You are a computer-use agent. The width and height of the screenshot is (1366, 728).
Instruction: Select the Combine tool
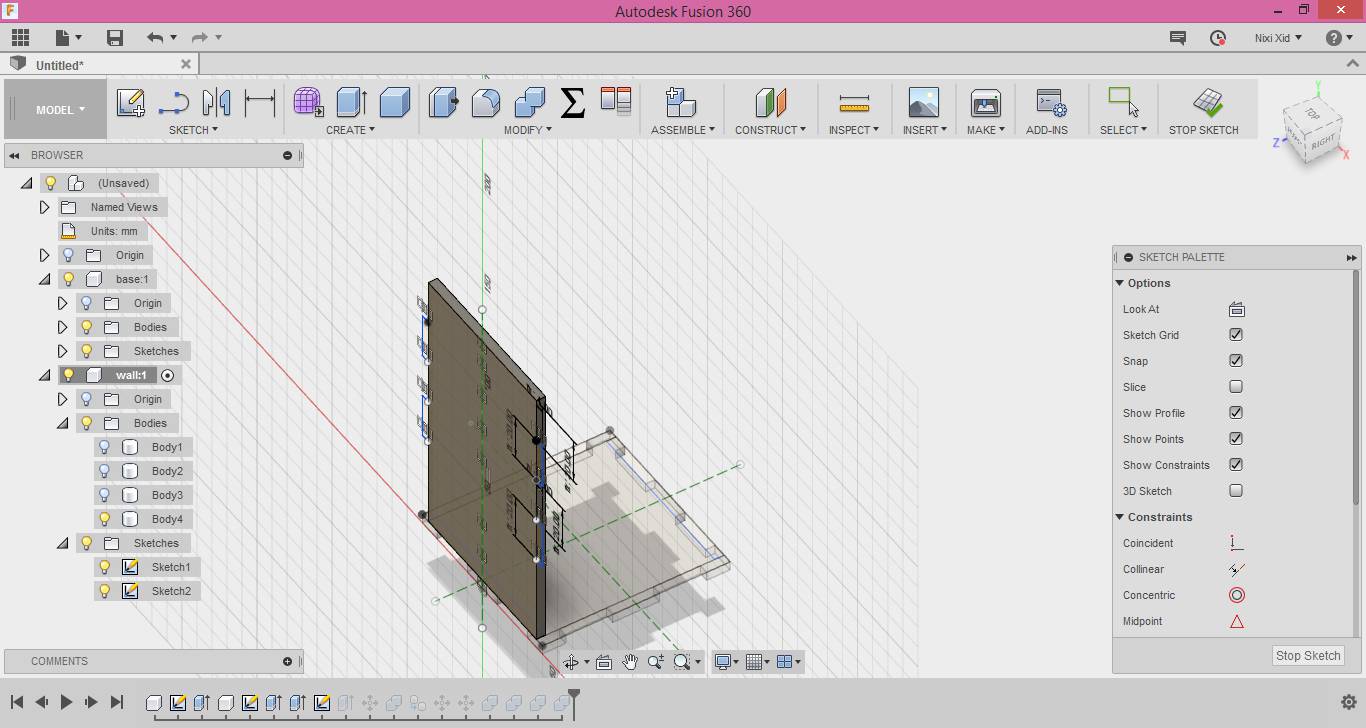(x=530, y=102)
